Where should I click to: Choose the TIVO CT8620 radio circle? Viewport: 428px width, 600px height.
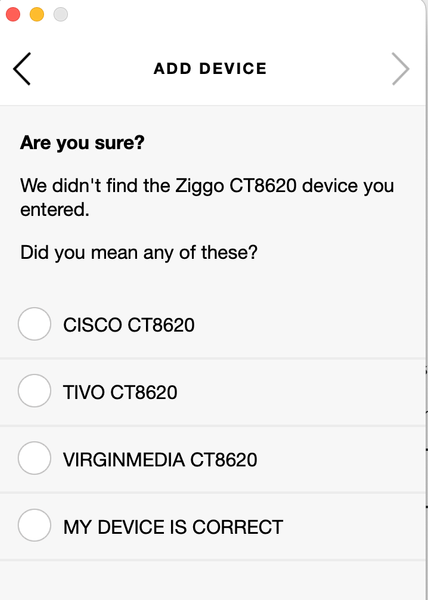34,391
